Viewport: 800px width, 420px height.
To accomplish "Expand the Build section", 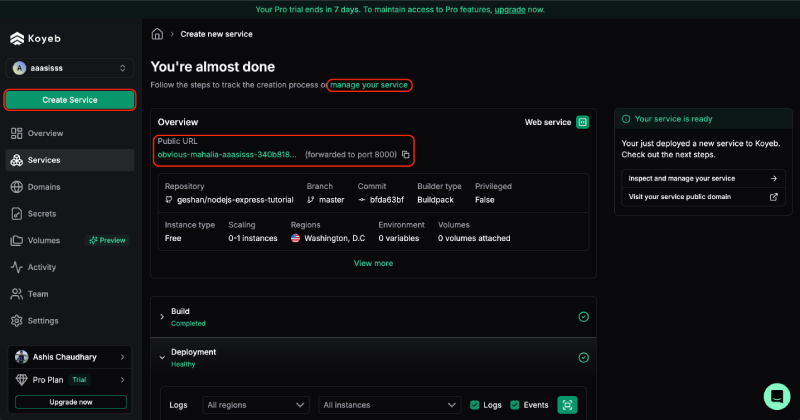I will click(162, 317).
